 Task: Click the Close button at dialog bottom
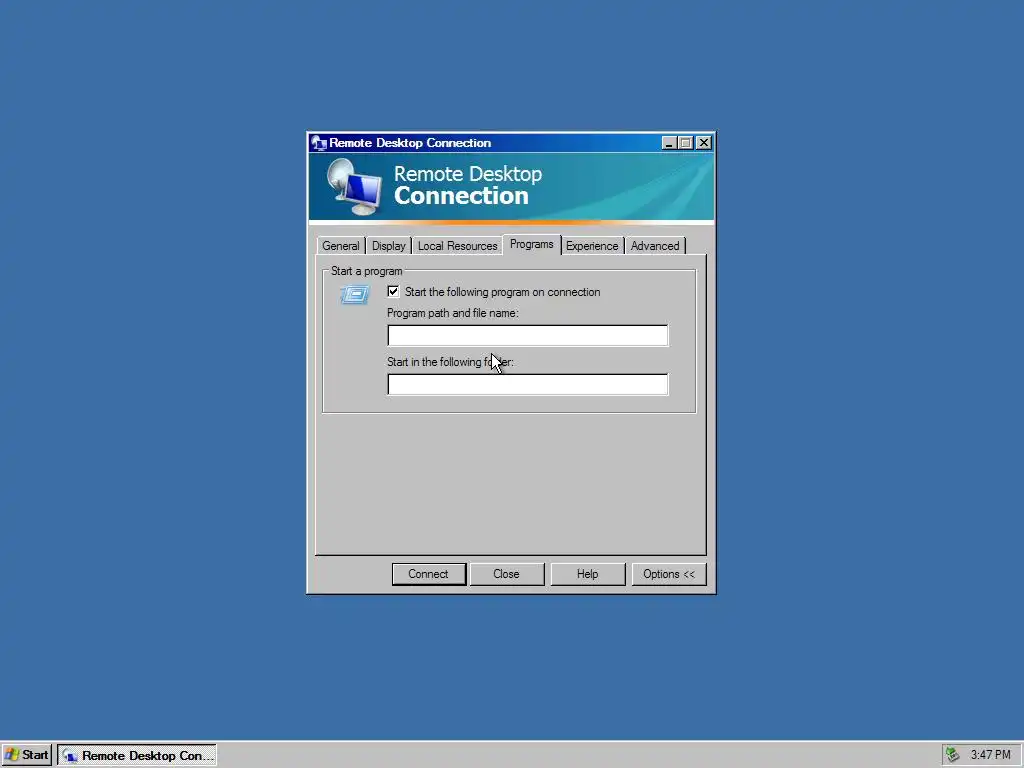pyautogui.click(x=506, y=574)
